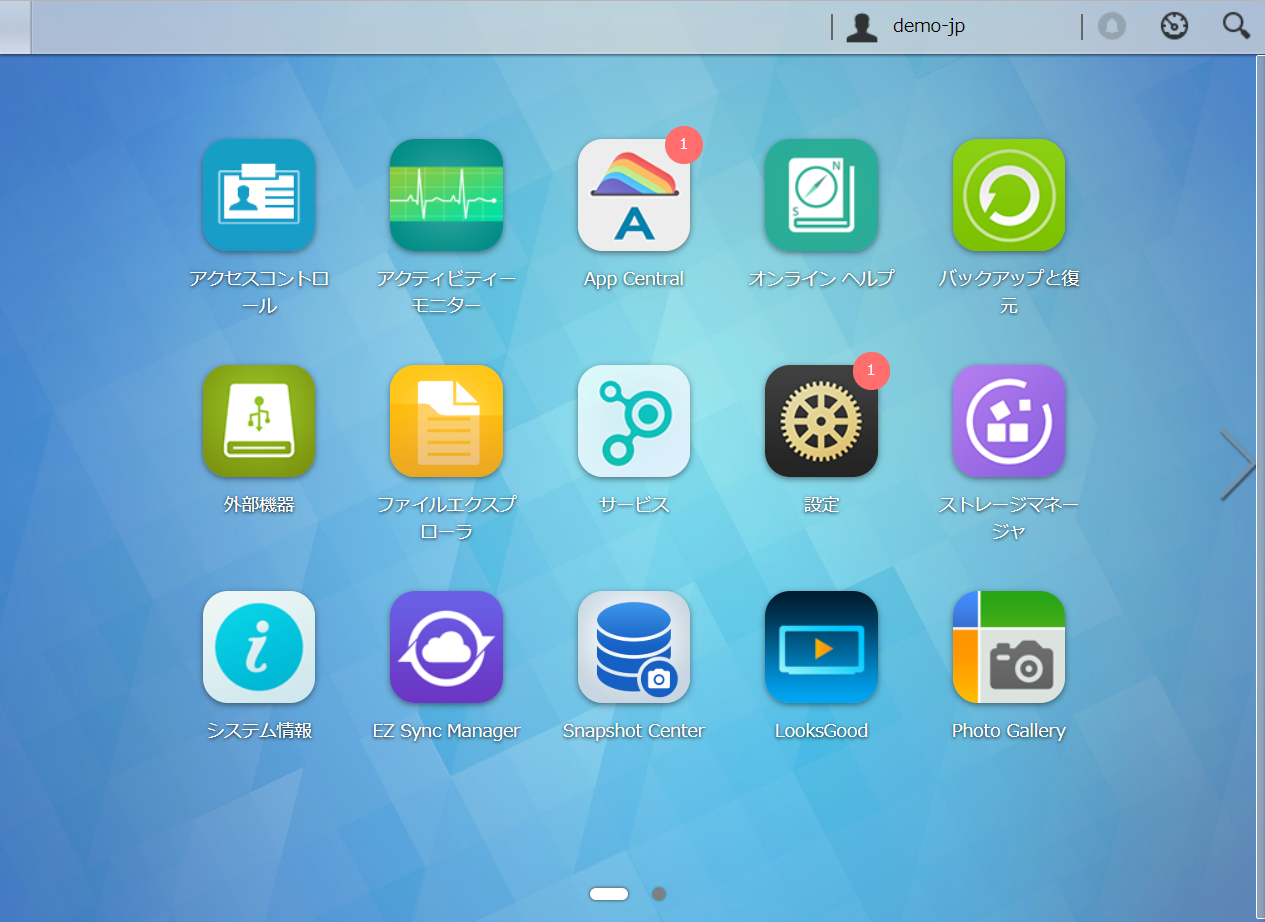Launch Snapshot Center
This screenshot has height=922, width=1265.
[x=634, y=647]
